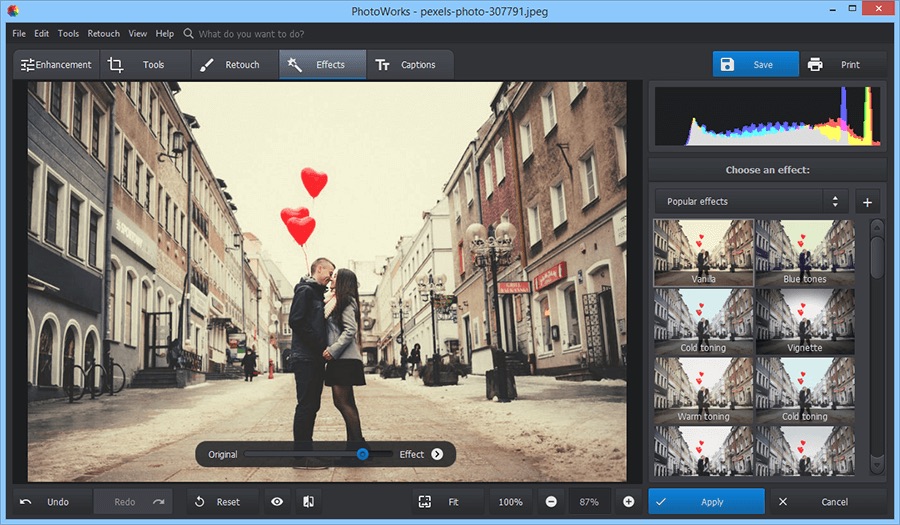Image resolution: width=900 pixels, height=525 pixels.
Task: Select the Vignette effect thumbnail
Action: coord(805,322)
